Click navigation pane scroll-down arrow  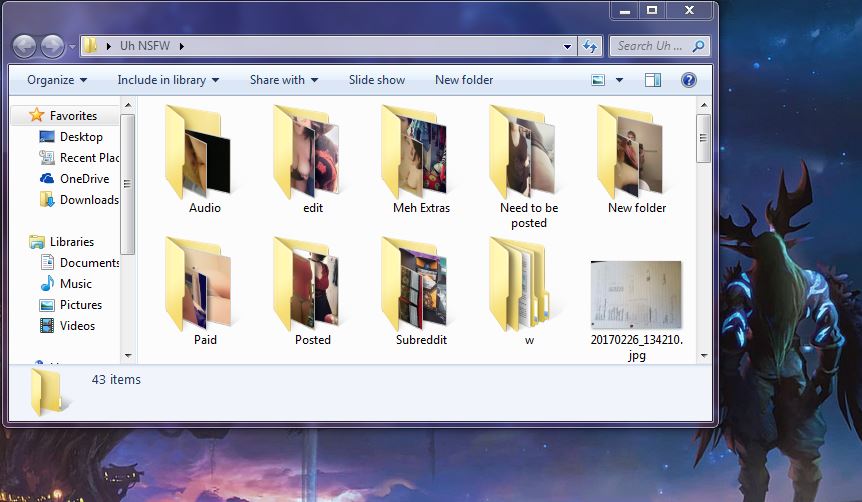click(128, 355)
